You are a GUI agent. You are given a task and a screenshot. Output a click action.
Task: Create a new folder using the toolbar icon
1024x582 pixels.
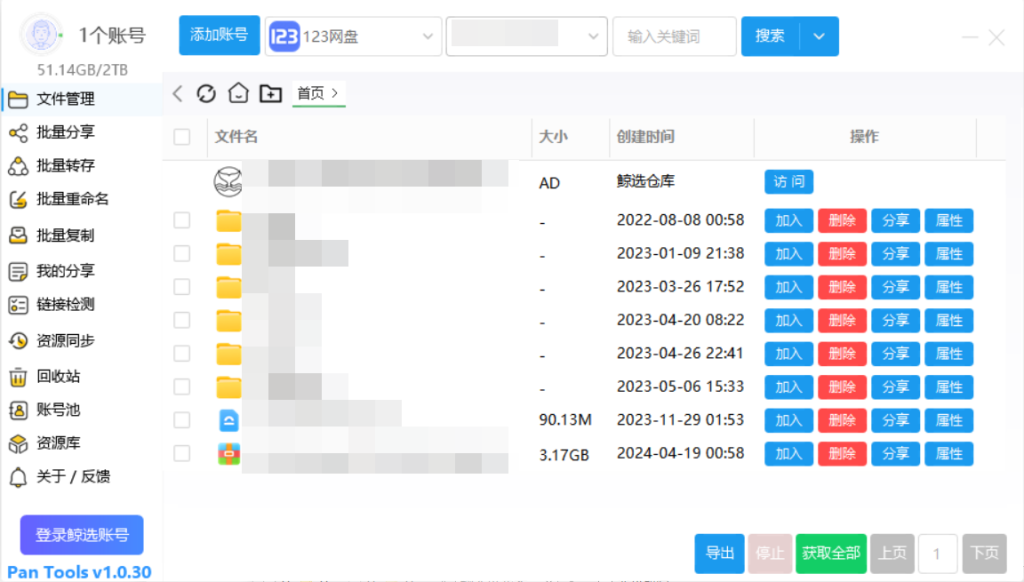point(269,93)
